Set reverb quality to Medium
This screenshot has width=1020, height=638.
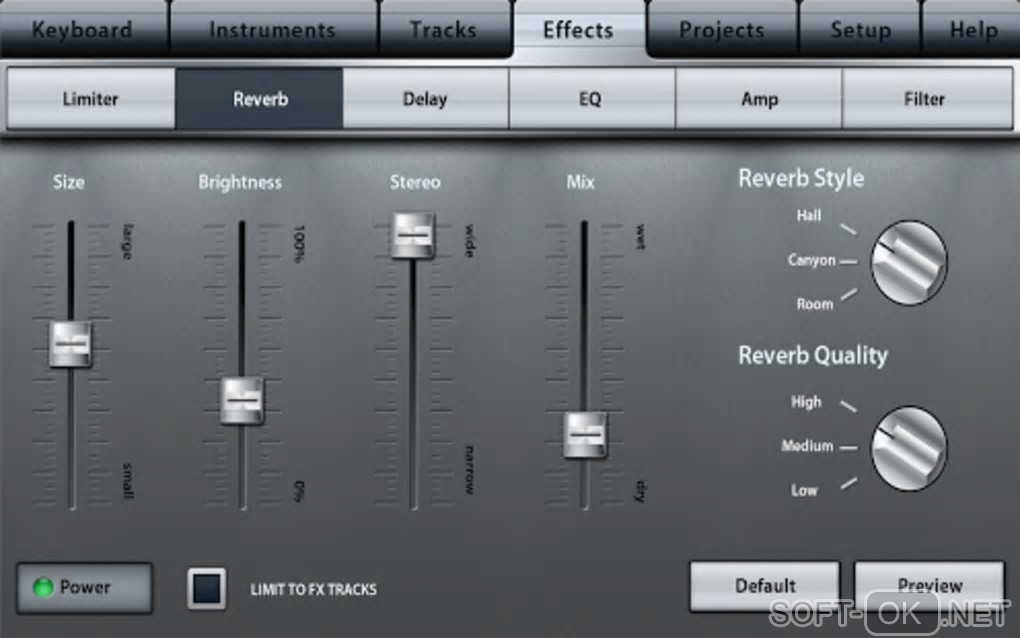(x=807, y=445)
